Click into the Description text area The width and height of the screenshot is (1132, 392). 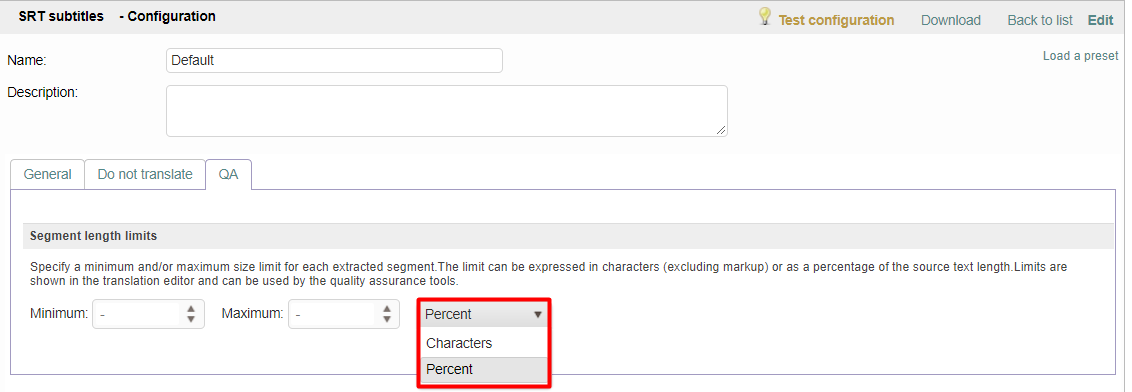(447, 111)
